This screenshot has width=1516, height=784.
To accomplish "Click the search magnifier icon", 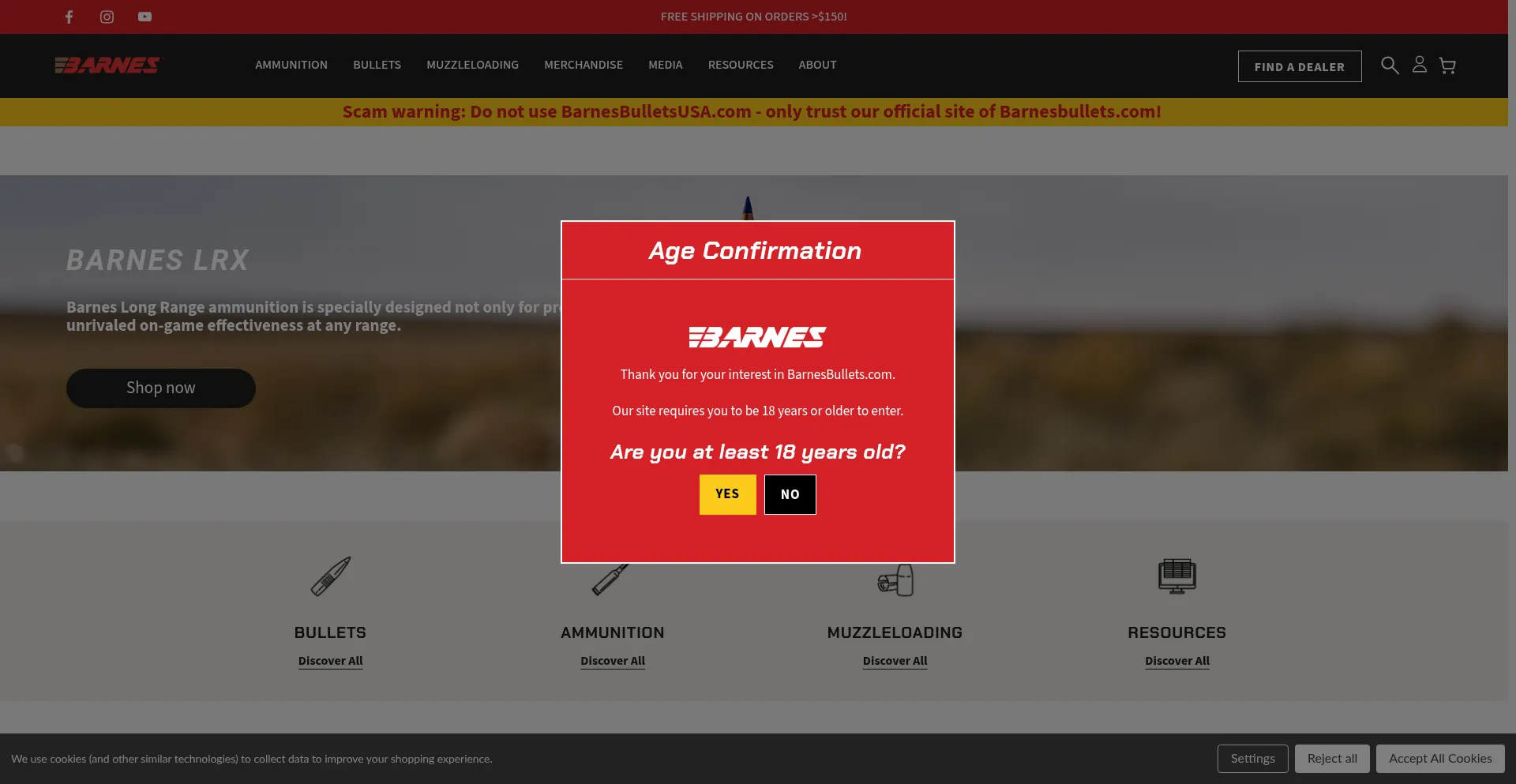I will click(x=1390, y=66).
